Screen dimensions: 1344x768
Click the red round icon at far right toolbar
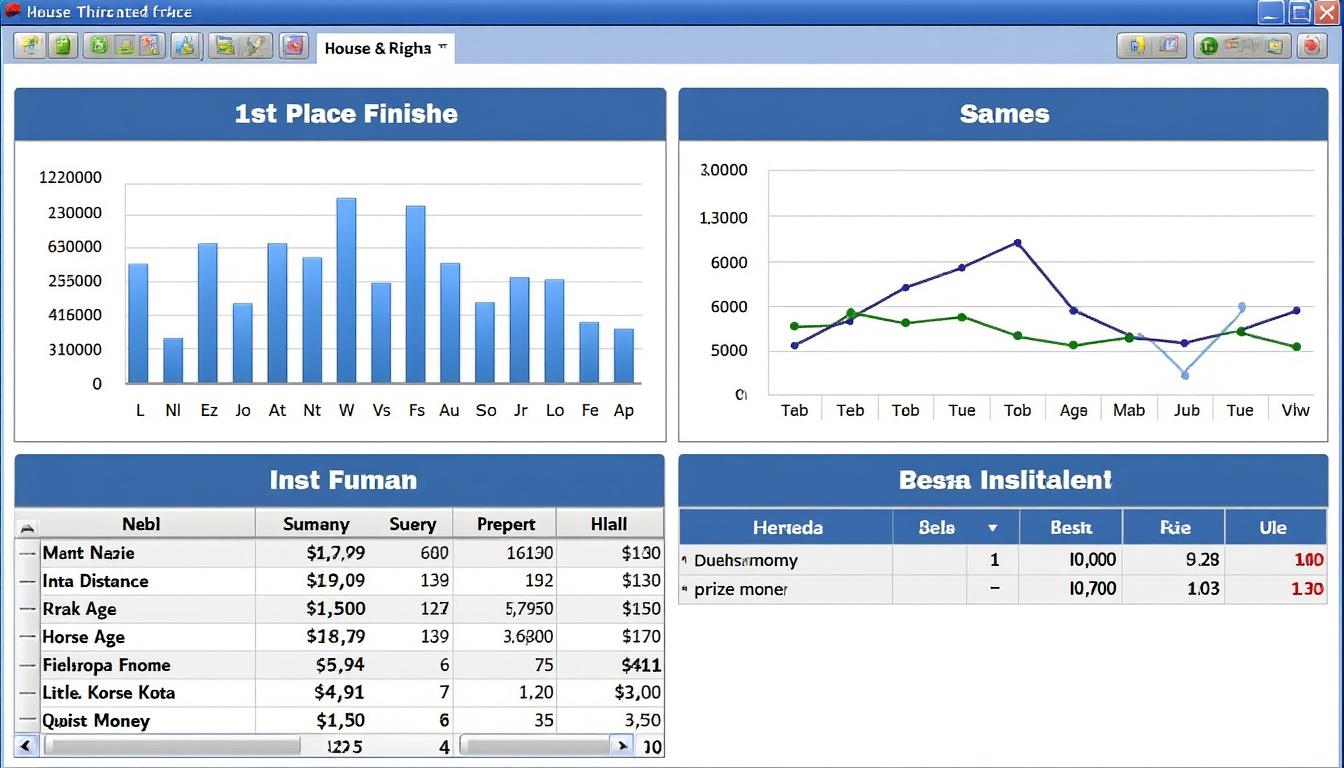(1311, 45)
